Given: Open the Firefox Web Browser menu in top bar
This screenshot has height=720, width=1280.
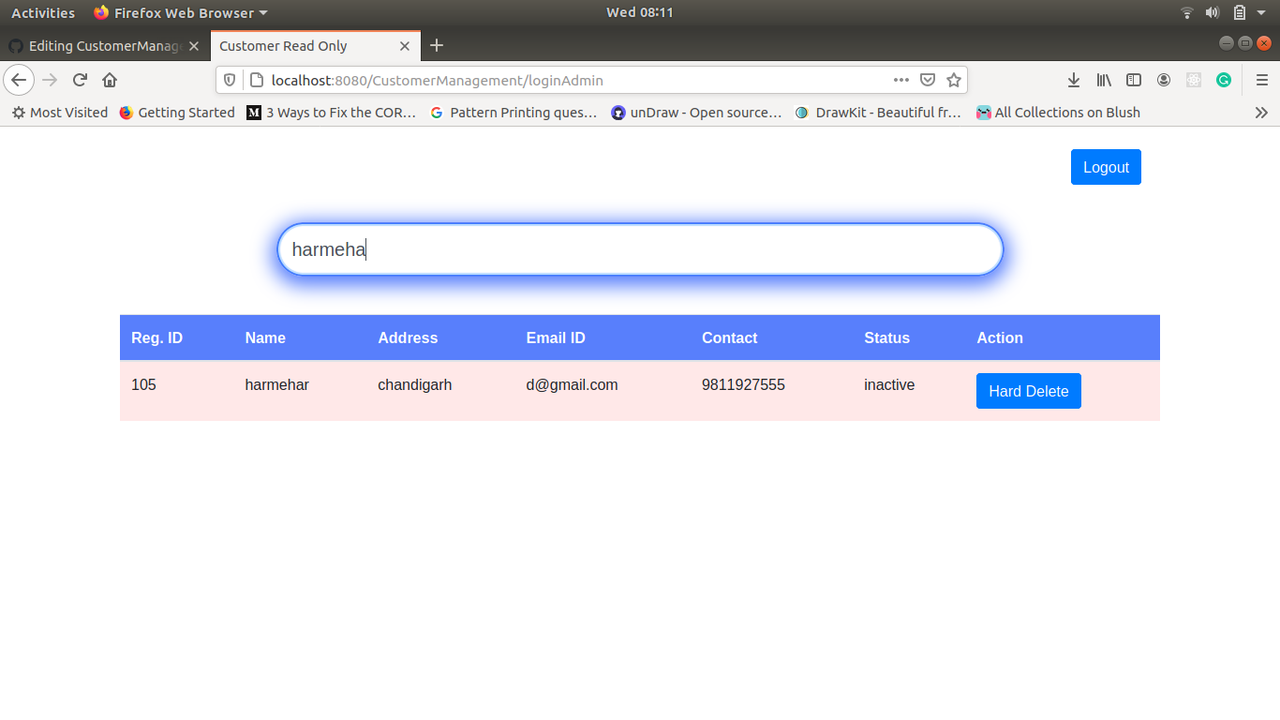Looking at the screenshot, I should 180,12.
